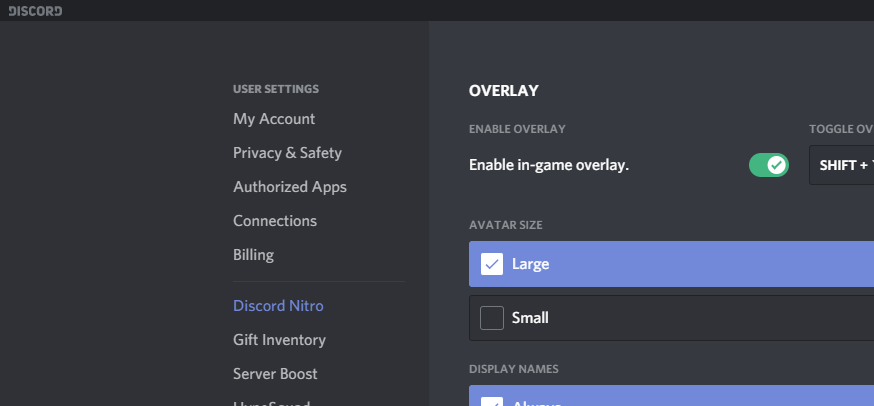
Task: Click the AVATAR SIZE label
Action: (x=506, y=225)
